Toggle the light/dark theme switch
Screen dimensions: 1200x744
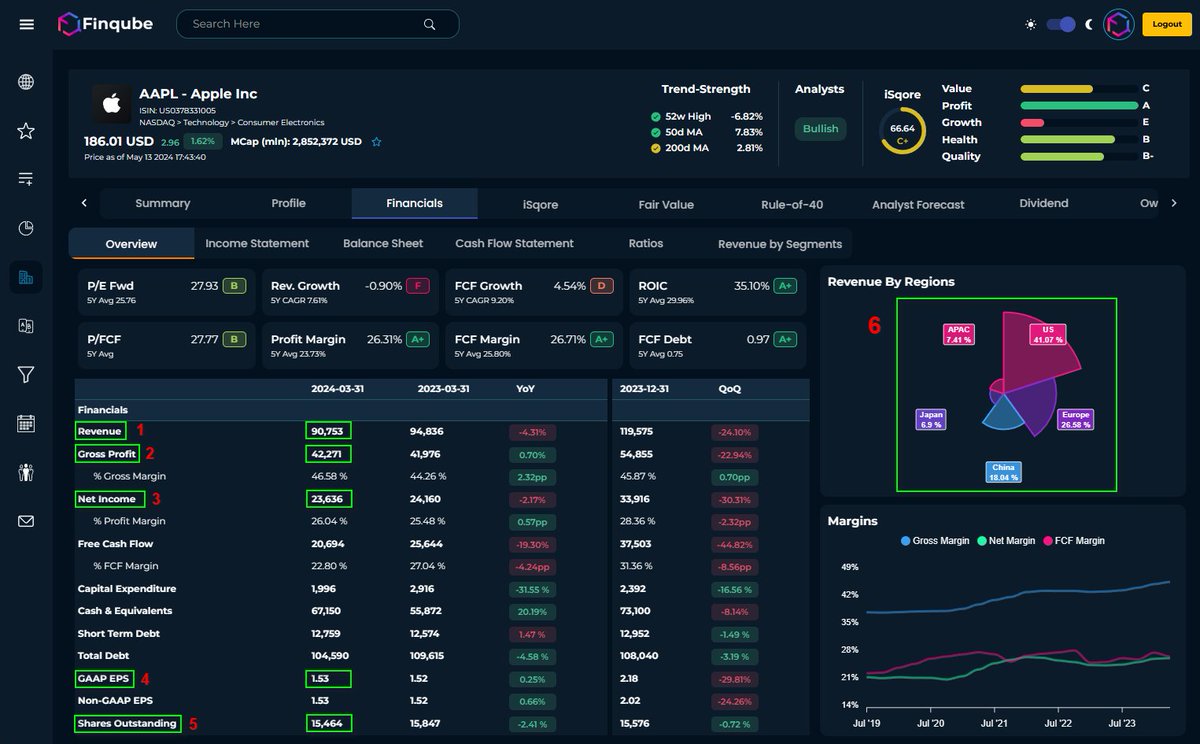click(x=1061, y=24)
